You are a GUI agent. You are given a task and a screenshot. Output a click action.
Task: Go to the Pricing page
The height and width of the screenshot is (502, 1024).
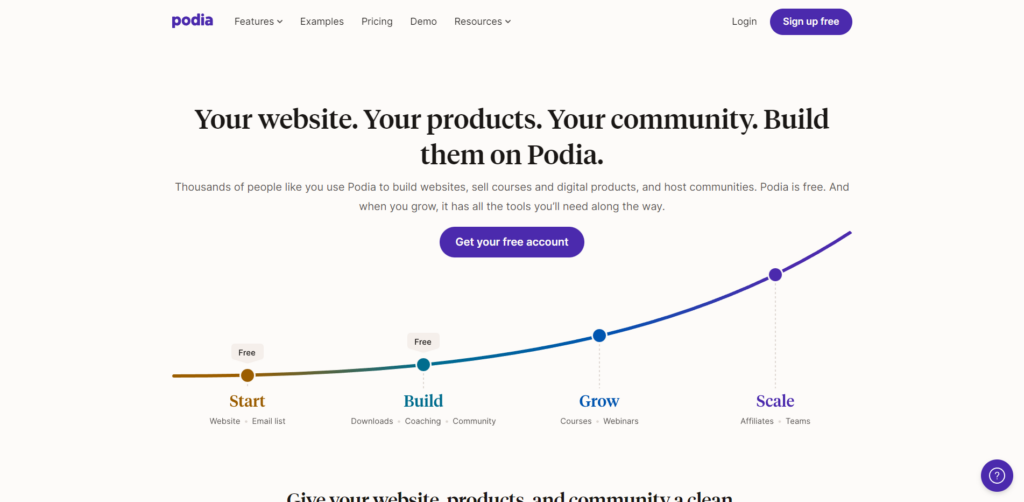click(x=377, y=22)
